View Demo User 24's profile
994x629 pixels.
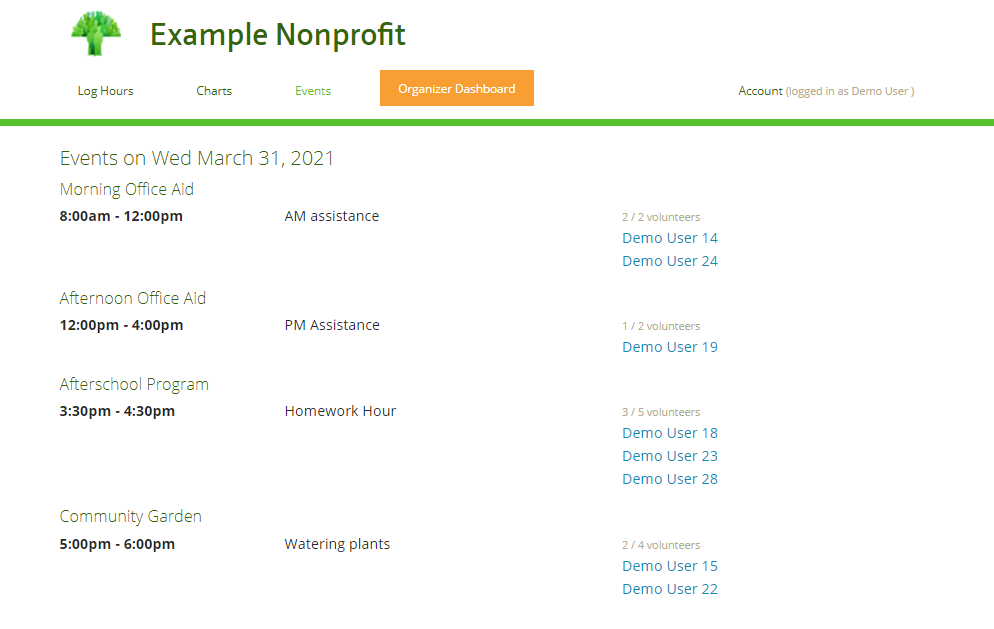(670, 261)
